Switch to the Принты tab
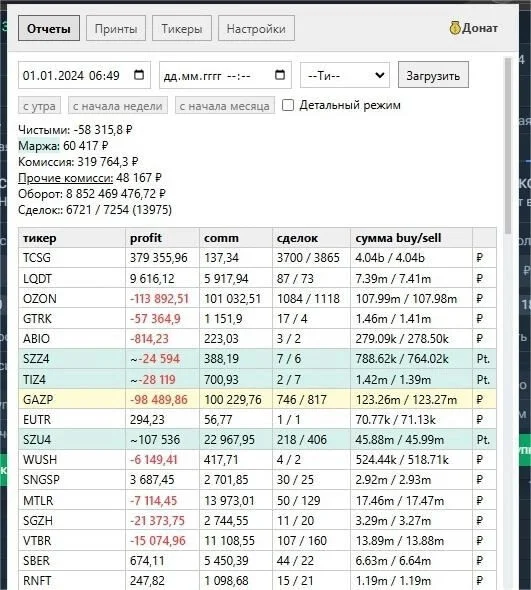 pos(116,28)
